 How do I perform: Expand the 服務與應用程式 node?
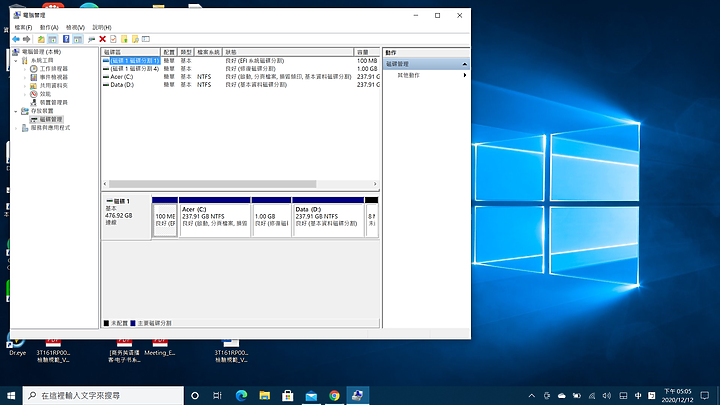click(16, 128)
